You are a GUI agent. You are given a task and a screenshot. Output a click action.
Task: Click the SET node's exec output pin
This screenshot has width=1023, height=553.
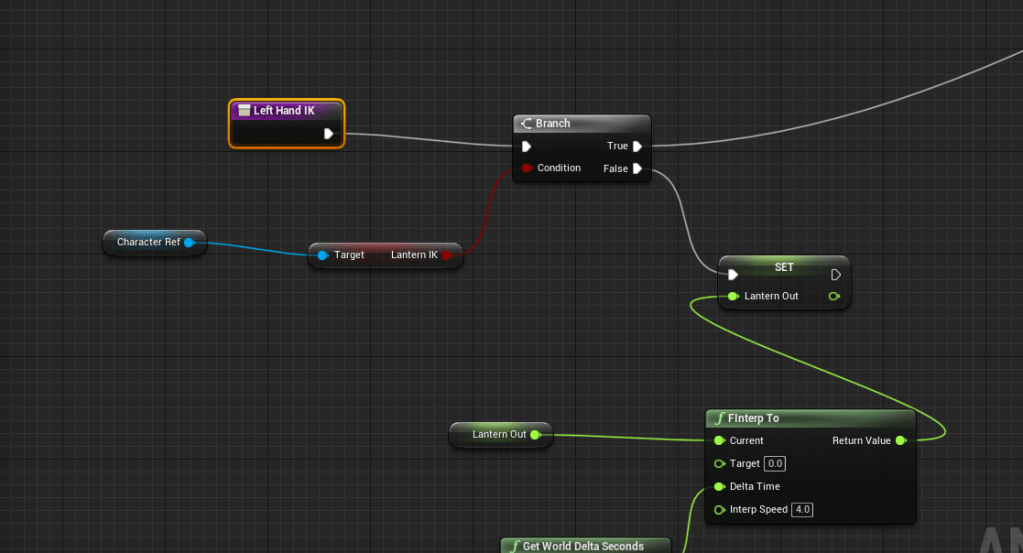(836, 274)
